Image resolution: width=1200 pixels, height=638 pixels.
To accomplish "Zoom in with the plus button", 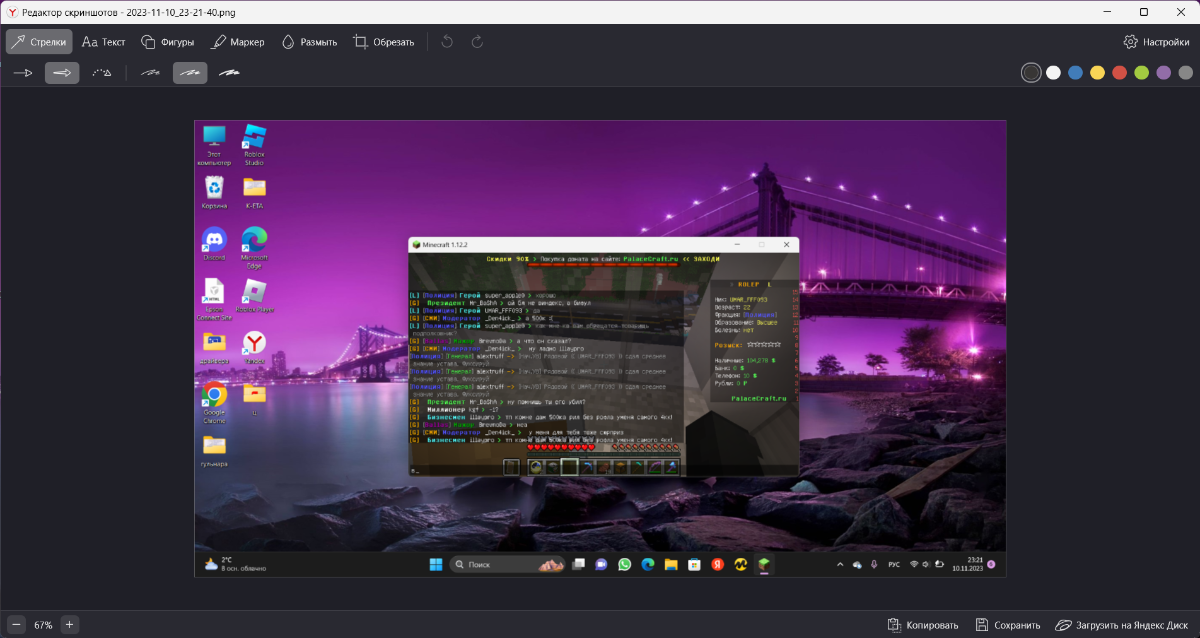I will tap(69, 624).
